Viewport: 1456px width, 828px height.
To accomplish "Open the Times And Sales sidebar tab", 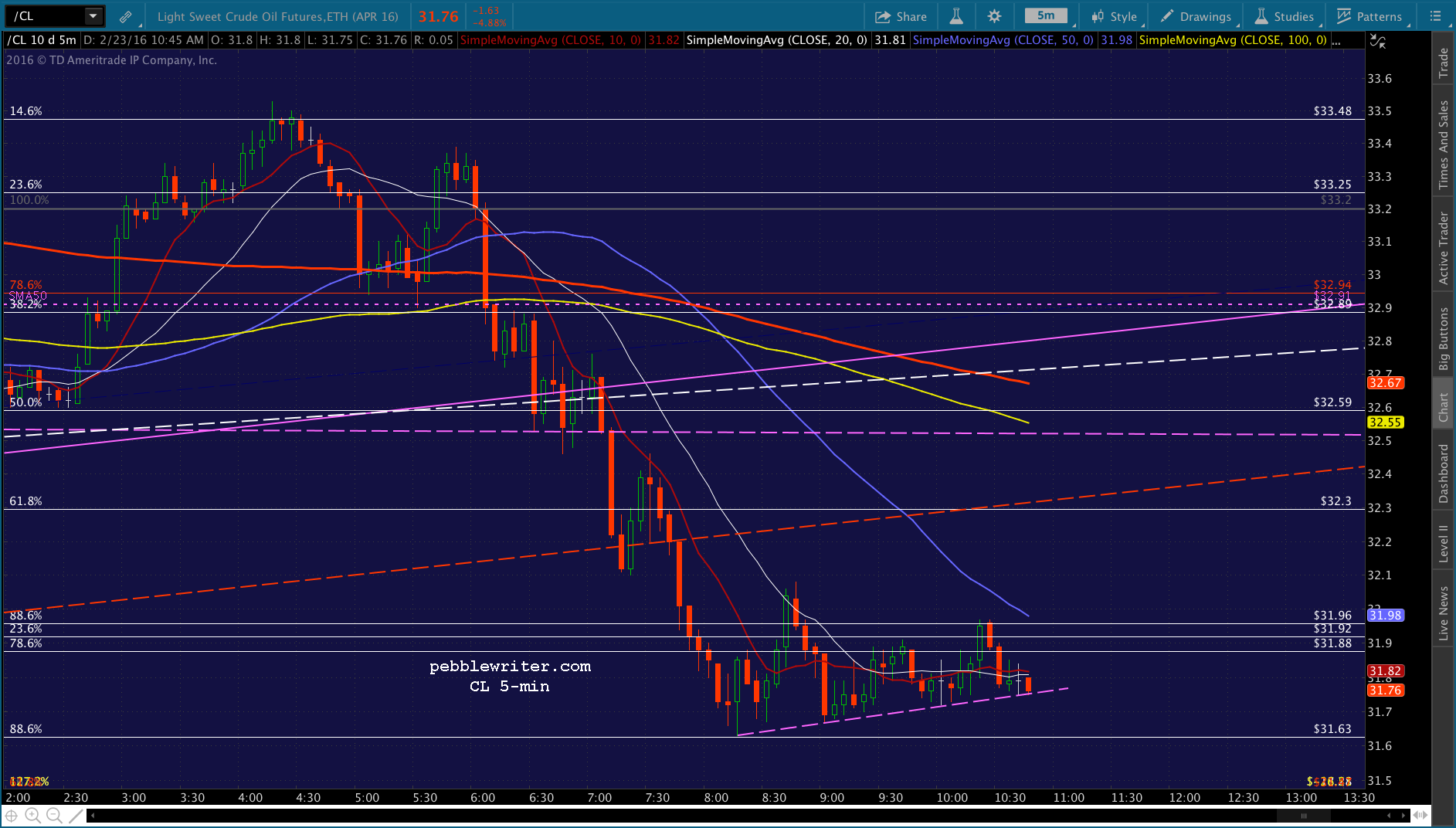I will point(1443,145).
